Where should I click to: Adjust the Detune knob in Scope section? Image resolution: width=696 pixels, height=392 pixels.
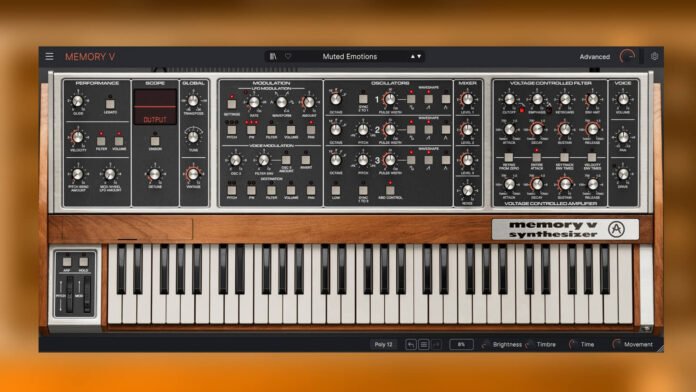pyautogui.click(x=154, y=174)
